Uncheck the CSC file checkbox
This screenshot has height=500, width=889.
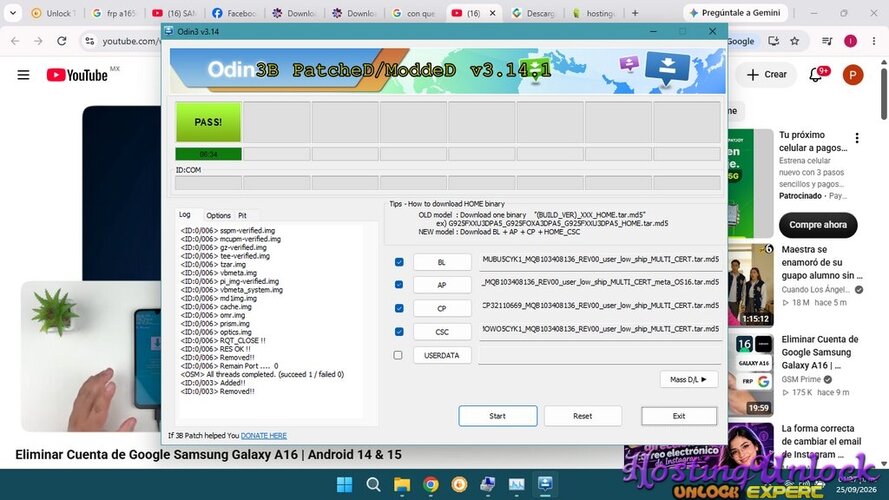click(399, 332)
